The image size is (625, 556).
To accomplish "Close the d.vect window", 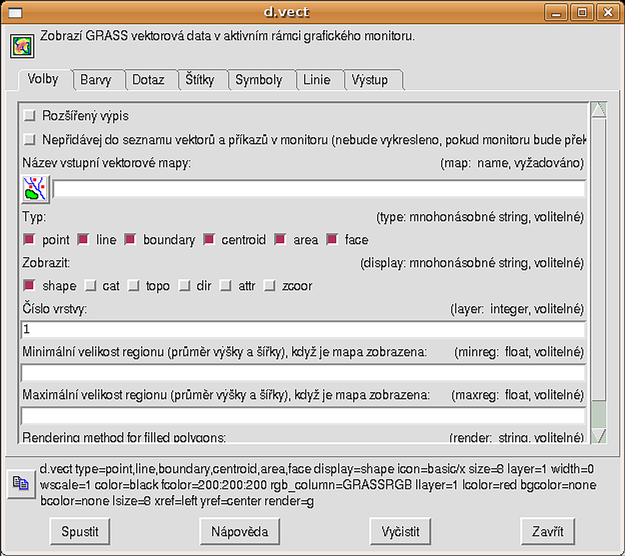I will pos(608,12).
